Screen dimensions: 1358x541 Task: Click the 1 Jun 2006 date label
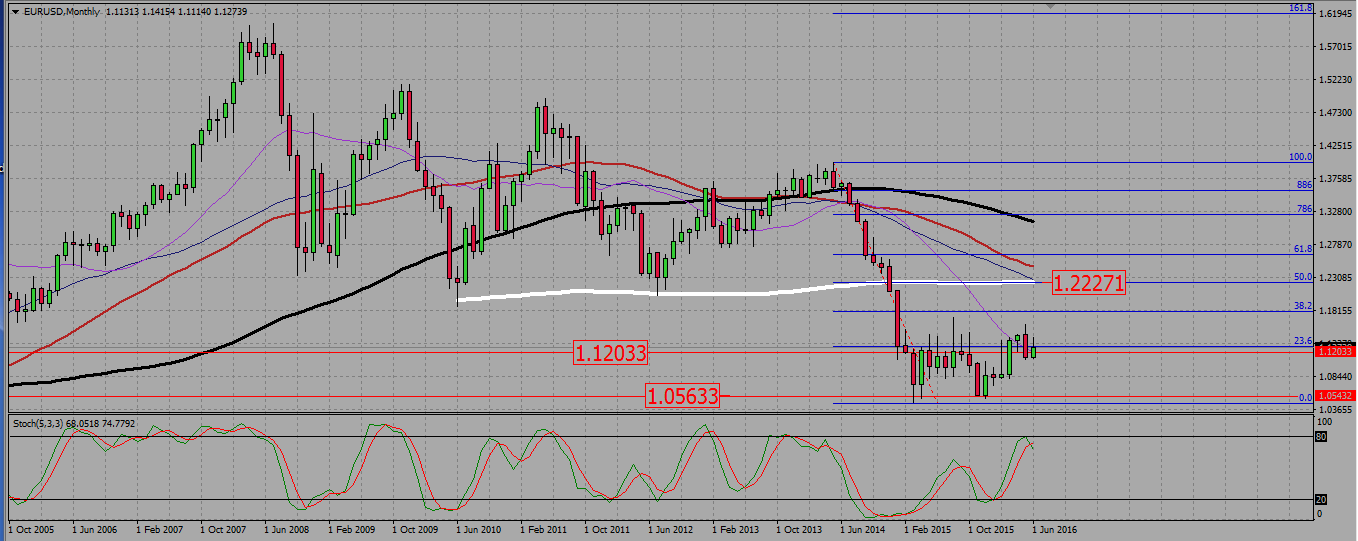[x=97, y=530]
